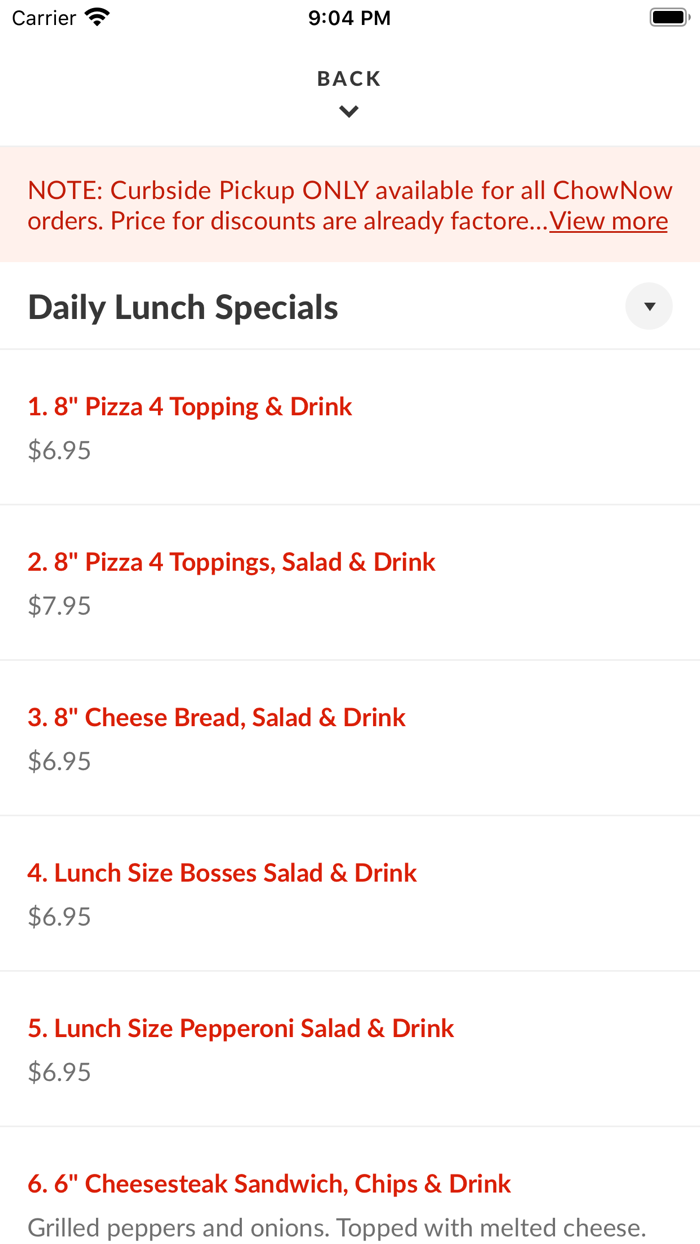Select the Lunch Size Bosses Salad & Drink

222,872
